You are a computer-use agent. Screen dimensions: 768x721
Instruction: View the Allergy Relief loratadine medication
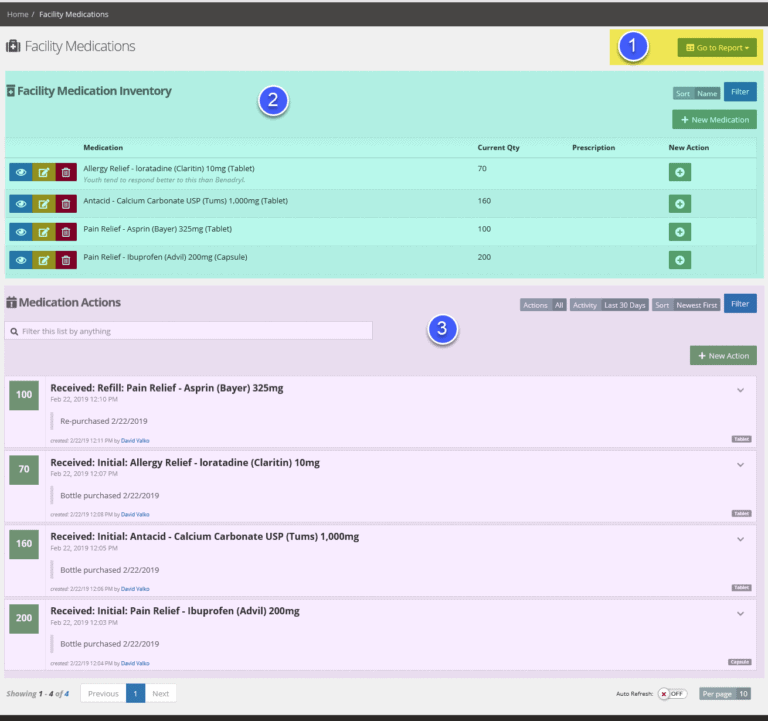pos(21,172)
